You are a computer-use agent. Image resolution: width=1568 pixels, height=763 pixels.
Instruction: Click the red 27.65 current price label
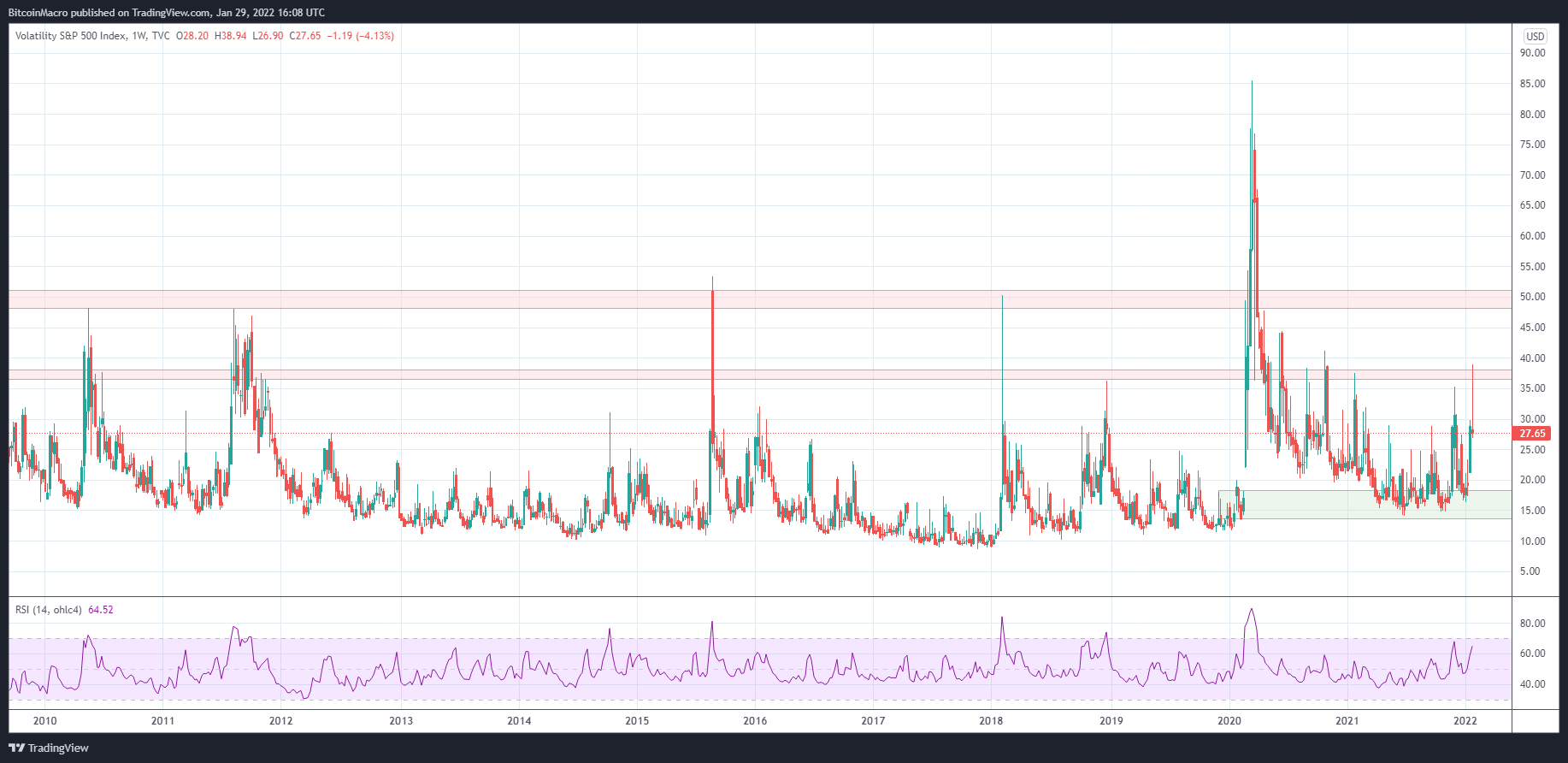tap(1532, 434)
